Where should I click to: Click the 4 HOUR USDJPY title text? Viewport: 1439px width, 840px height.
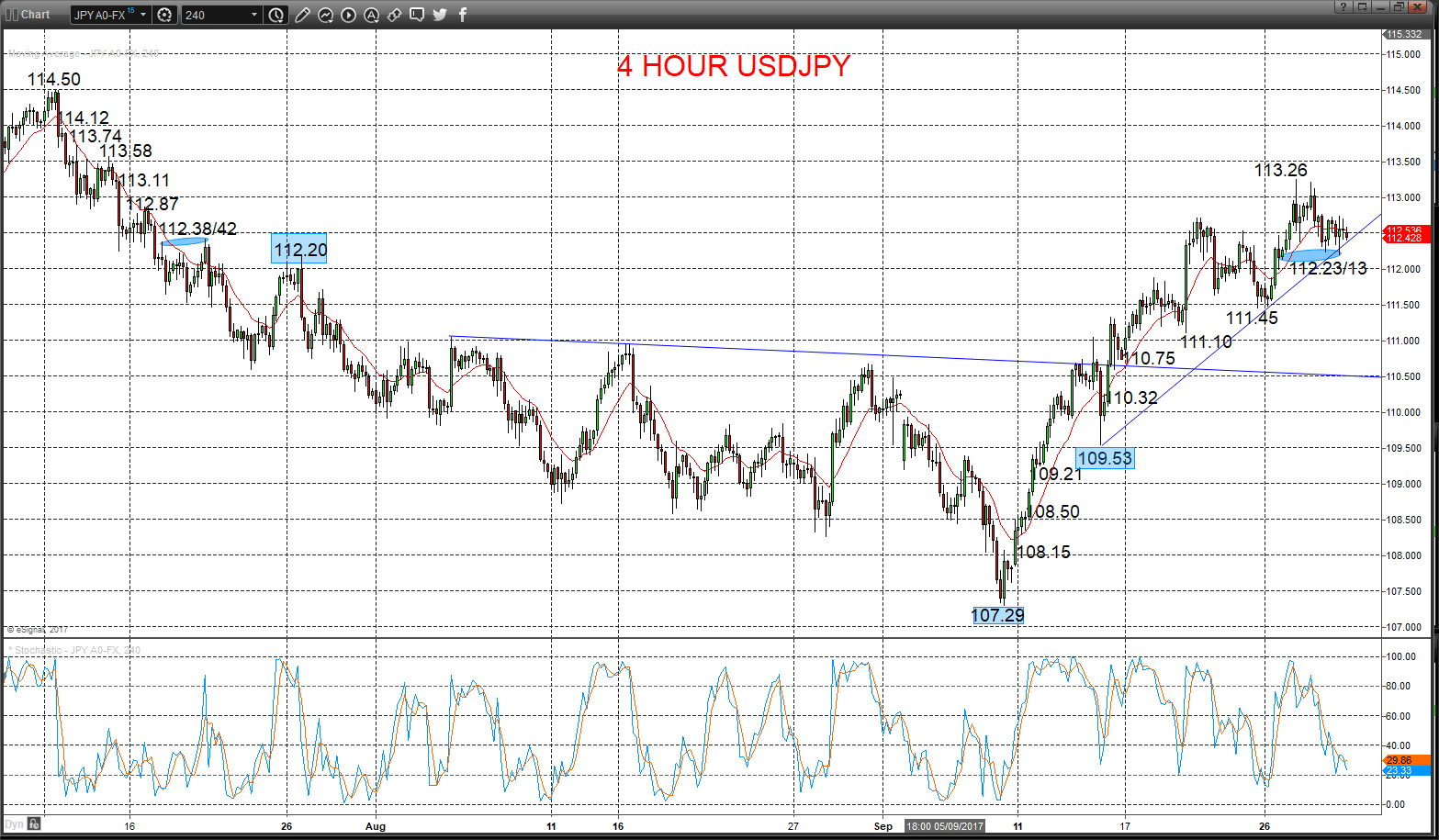(x=733, y=66)
